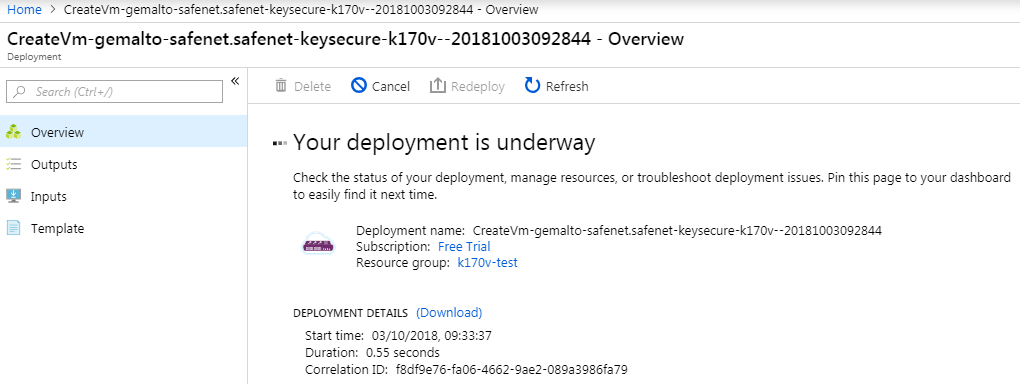This screenshot has width=1020, height=384.
Task: Download the deployment details
Action: (449, 312)
